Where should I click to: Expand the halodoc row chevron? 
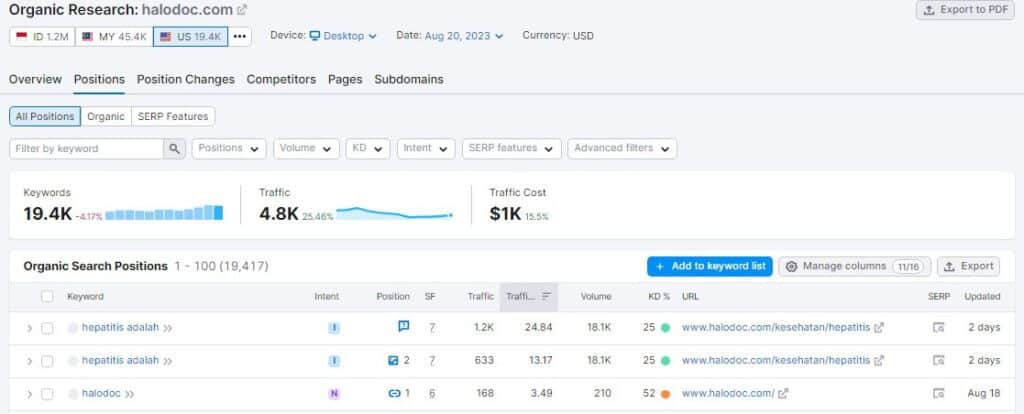(29, 394)
